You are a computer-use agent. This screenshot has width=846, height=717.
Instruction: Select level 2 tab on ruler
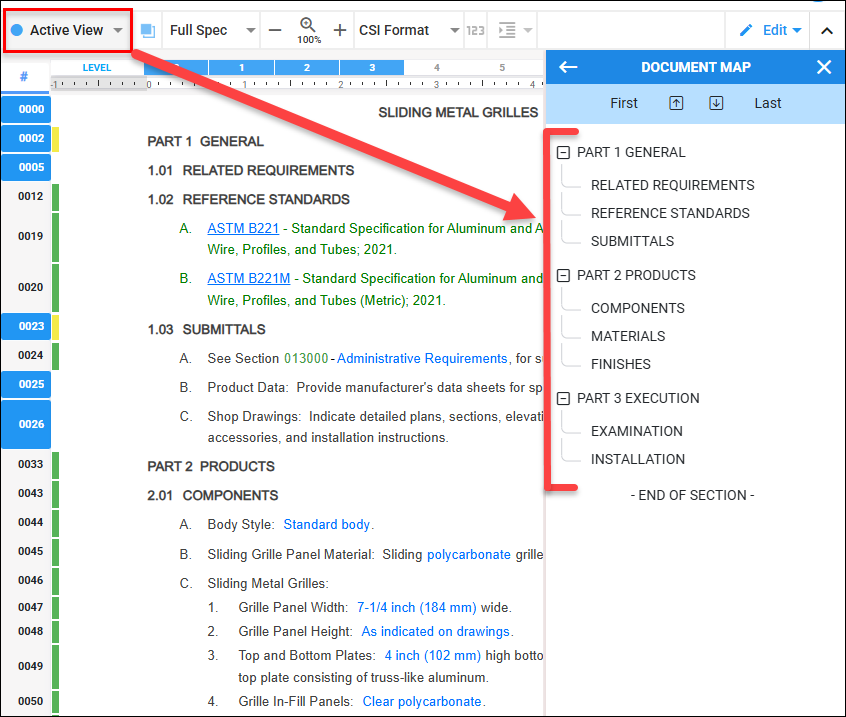306,67
